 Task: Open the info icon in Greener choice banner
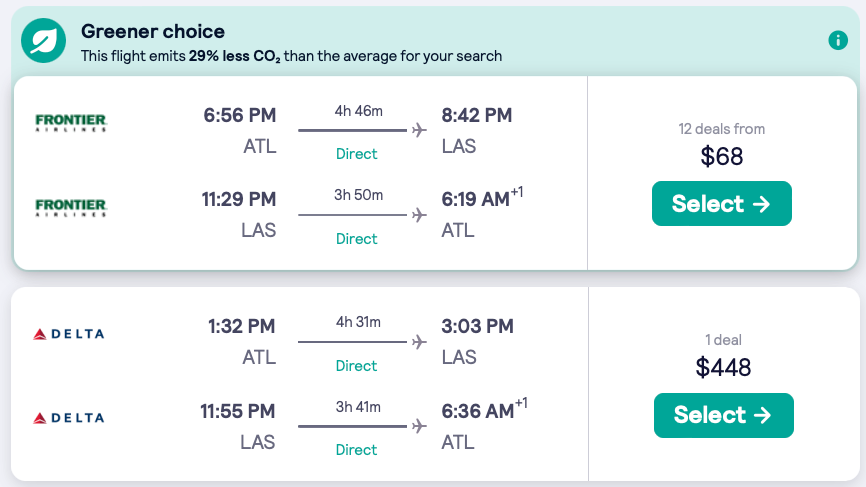(838, 41)
